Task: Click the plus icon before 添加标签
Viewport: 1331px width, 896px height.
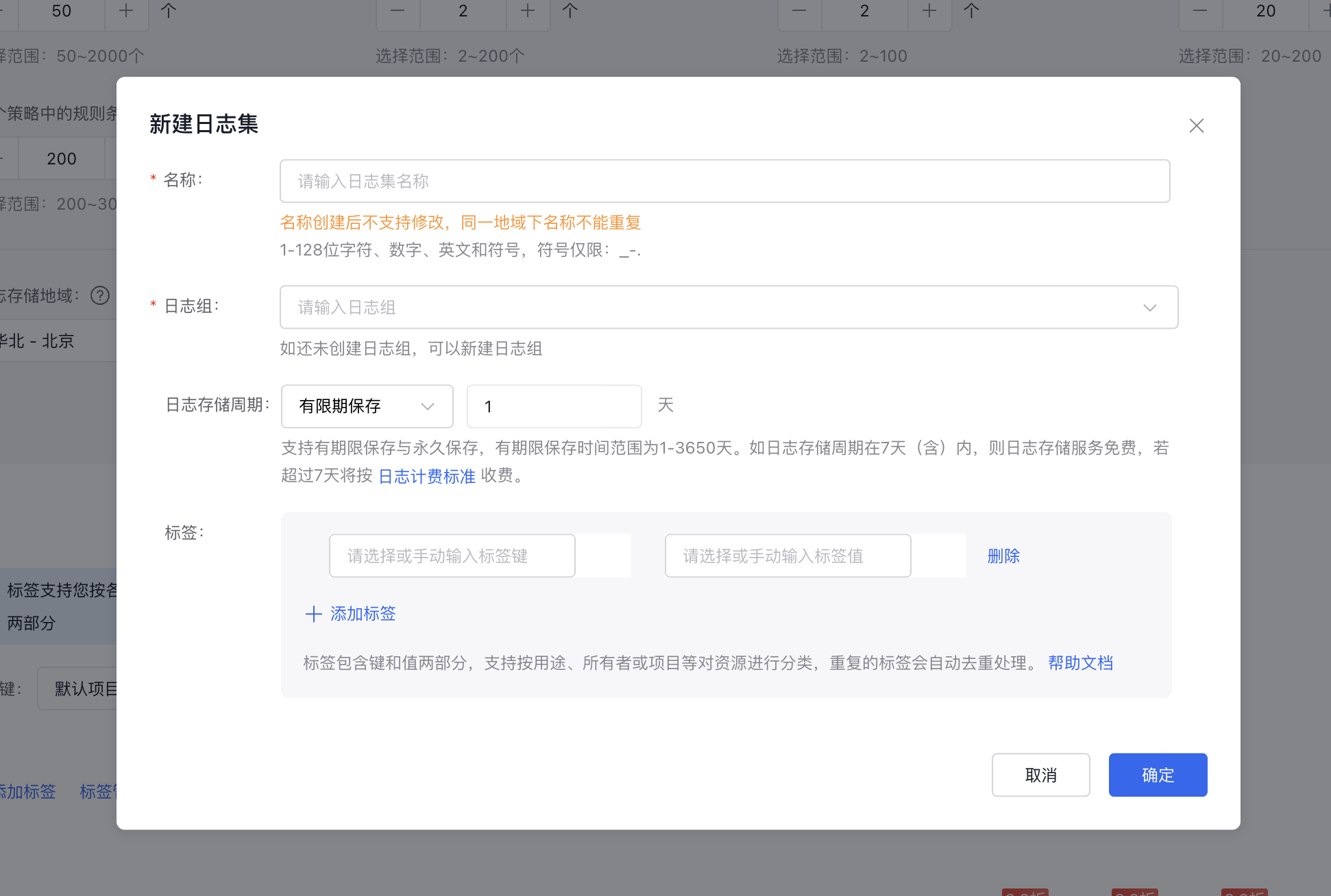Action: [x=313, y=614]
